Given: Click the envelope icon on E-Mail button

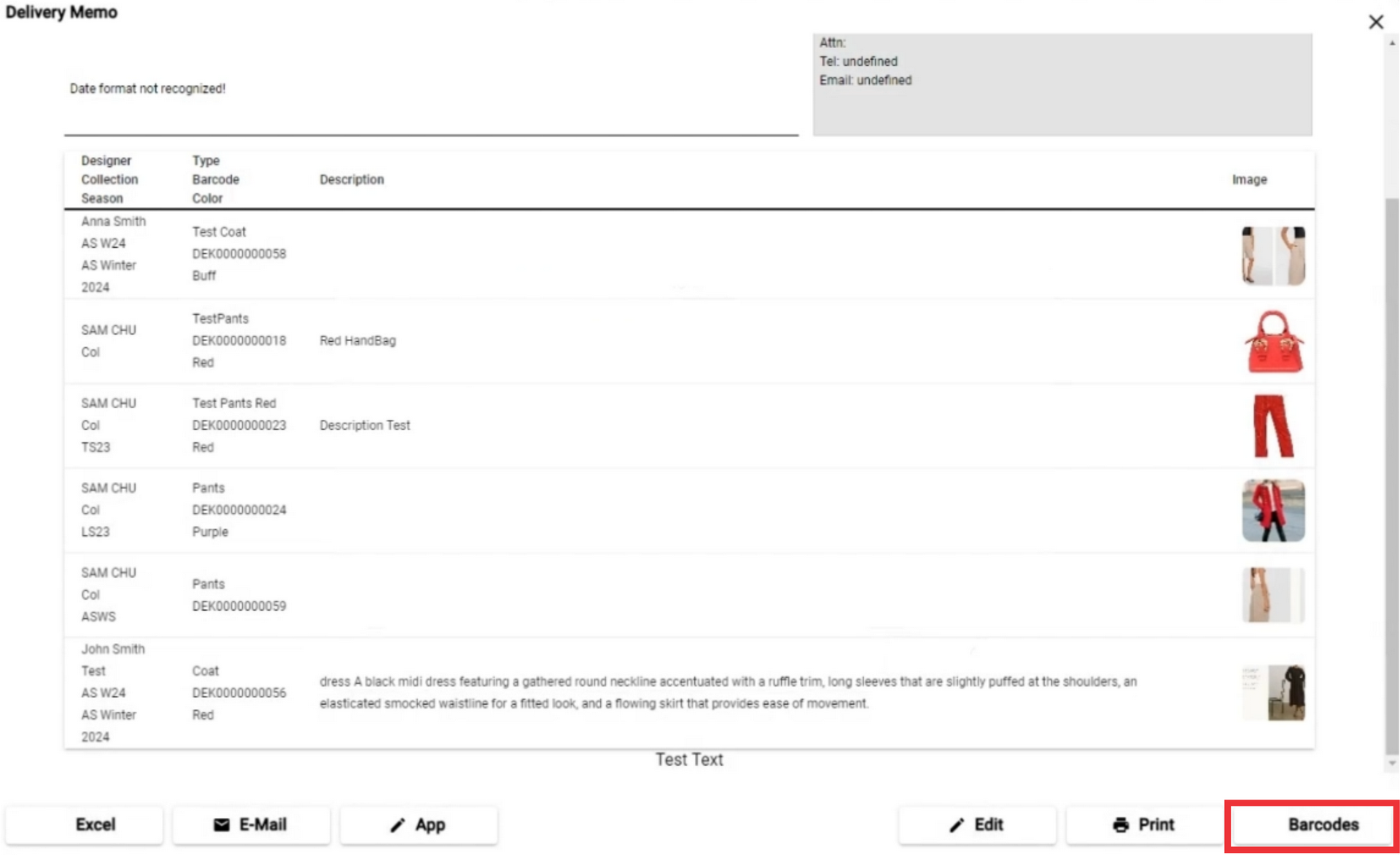Looking at the screenshot, I should [x=222, y=824].
